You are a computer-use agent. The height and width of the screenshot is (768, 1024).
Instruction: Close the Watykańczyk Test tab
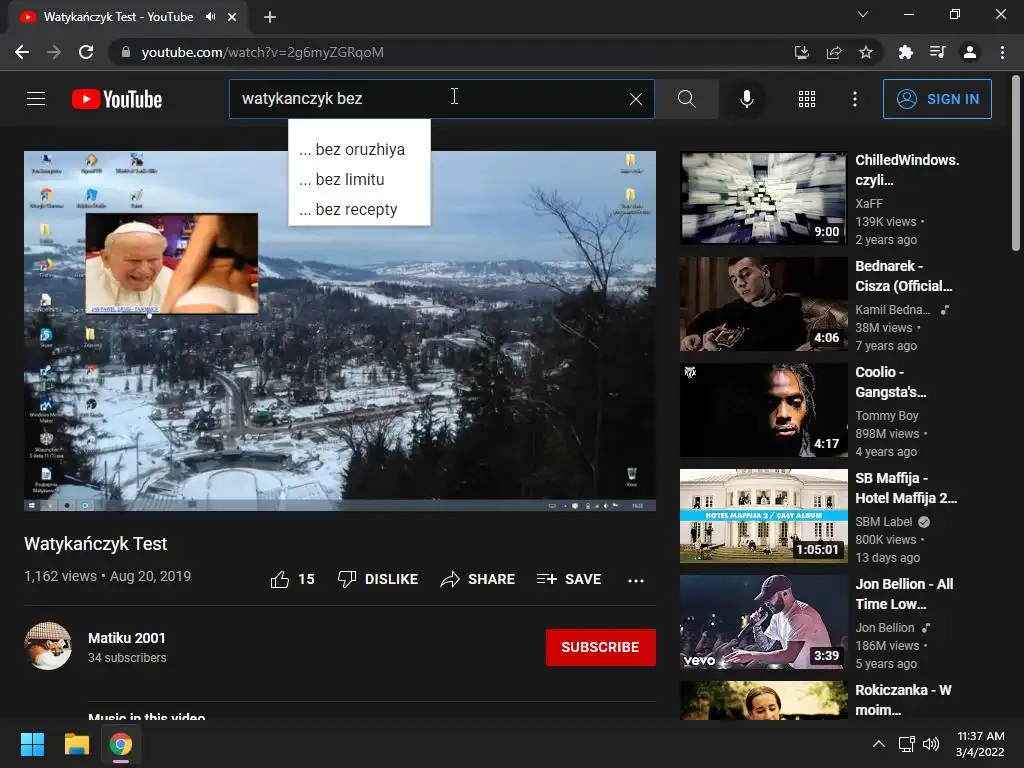pos(232,17)
